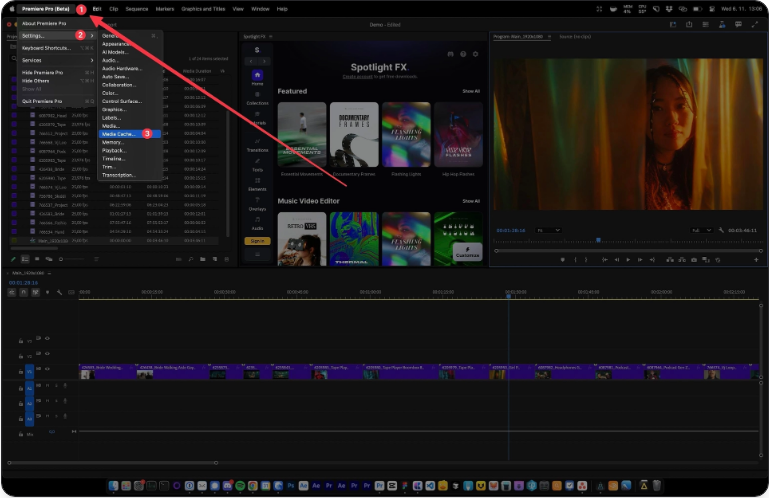This screenshot has height=498, width=769.
Task: Click the Apple menu icon
Action: [11, 8]
